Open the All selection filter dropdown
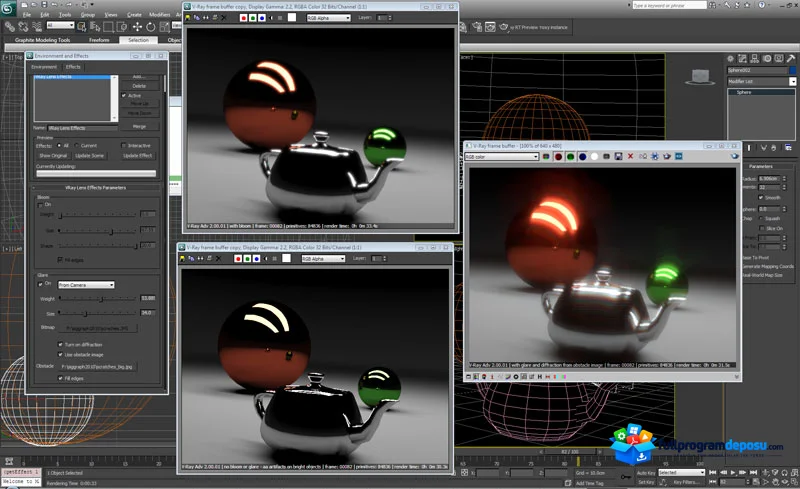Image resolution: width=800 pixels, height=489 pixels. pos(60,25)
